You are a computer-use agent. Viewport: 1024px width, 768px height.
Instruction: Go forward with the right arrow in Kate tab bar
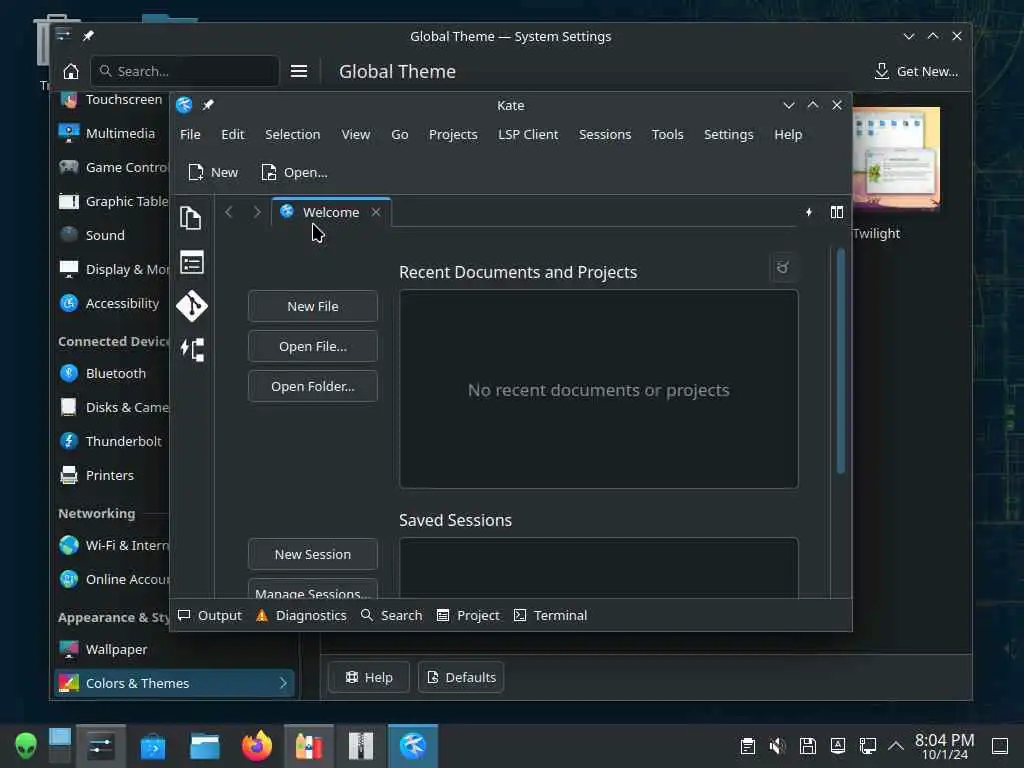pos(257,212)
